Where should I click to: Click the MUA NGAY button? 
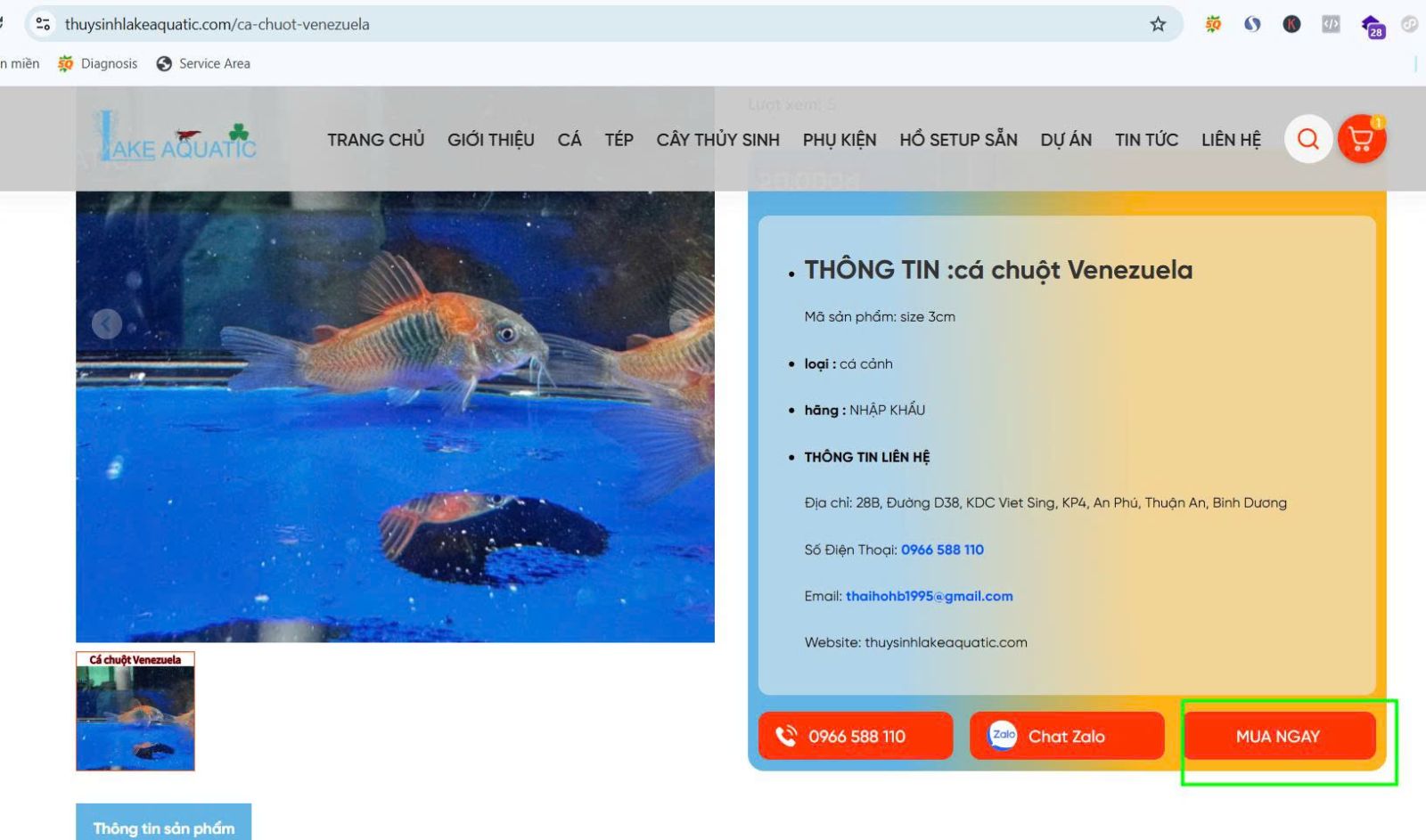[1279, 736]
